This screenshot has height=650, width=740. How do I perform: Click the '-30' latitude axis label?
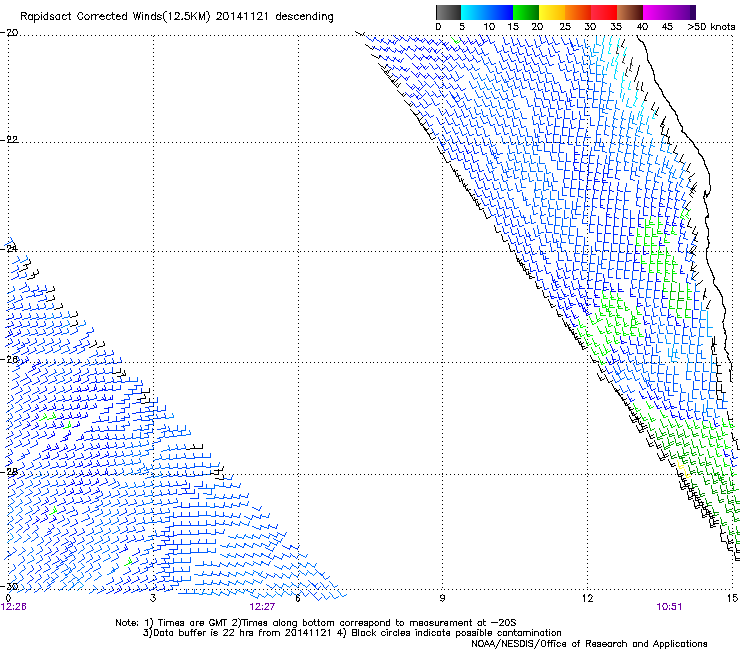tap(9, 586)
